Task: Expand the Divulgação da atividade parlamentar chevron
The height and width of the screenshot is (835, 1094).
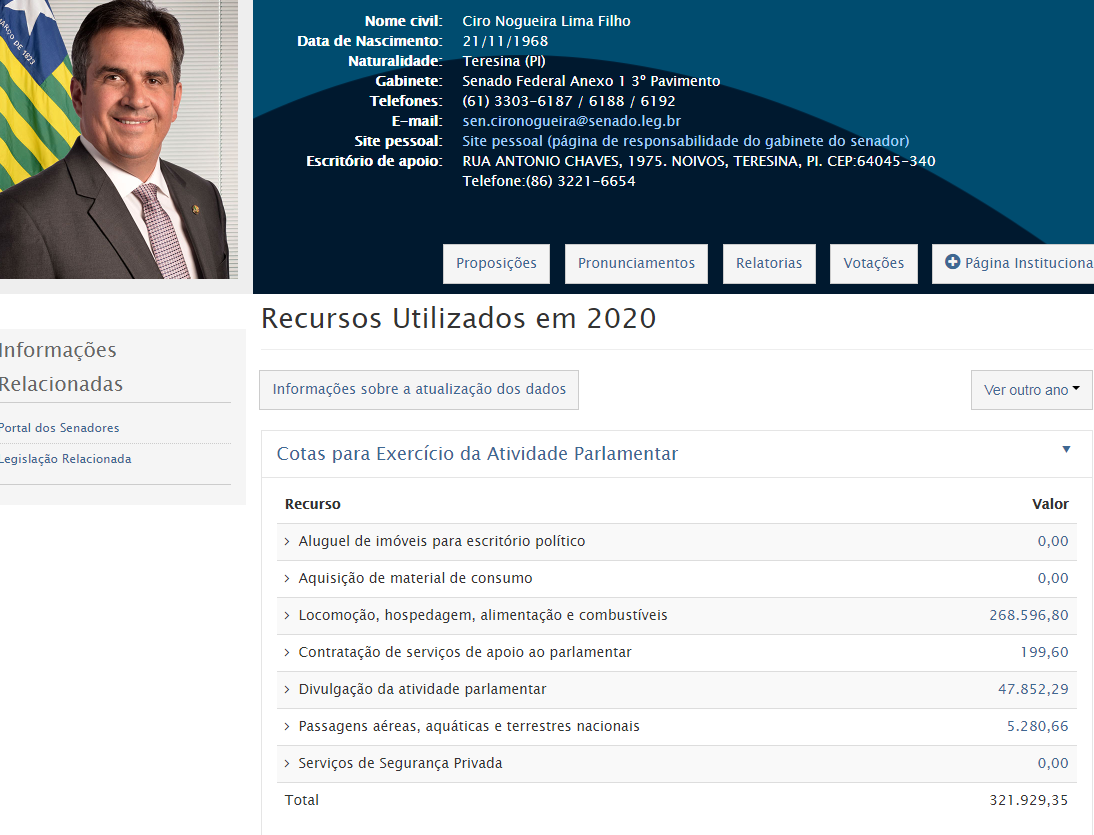Action: point(287,689)
